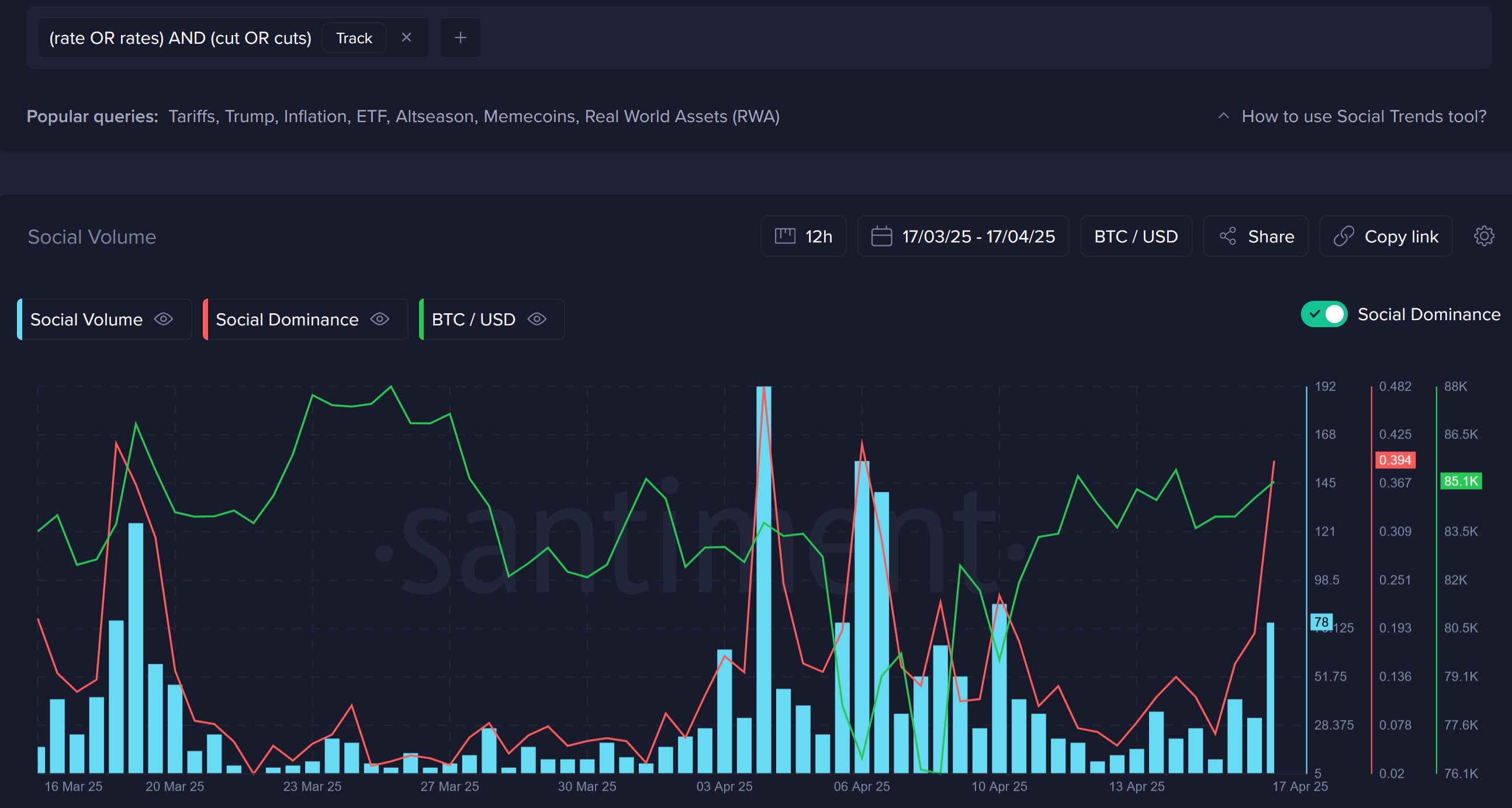Click the chain link copy icon

point(1344,236)
